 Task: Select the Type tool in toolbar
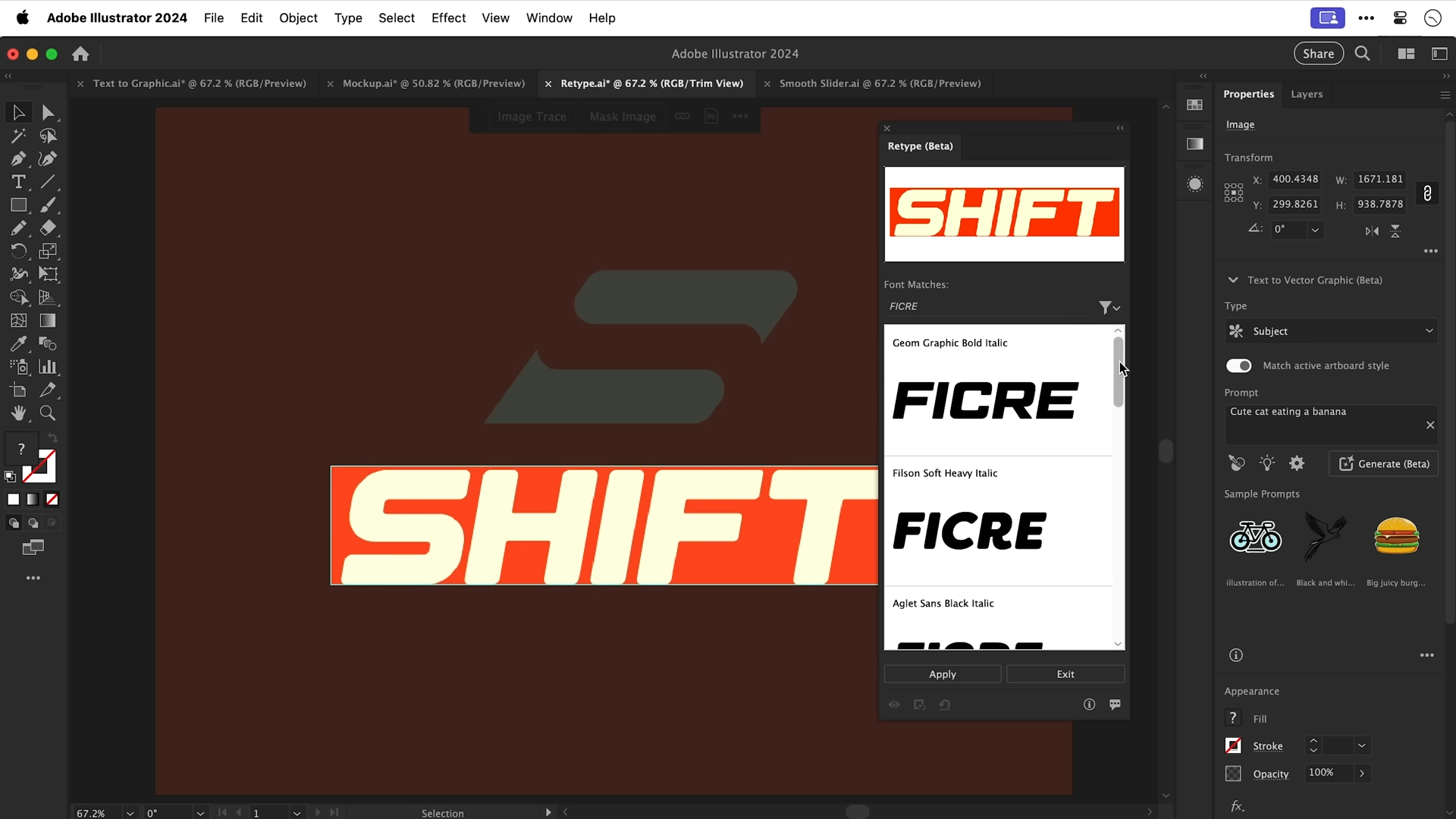pyautogui.click(x=18, y=182)
